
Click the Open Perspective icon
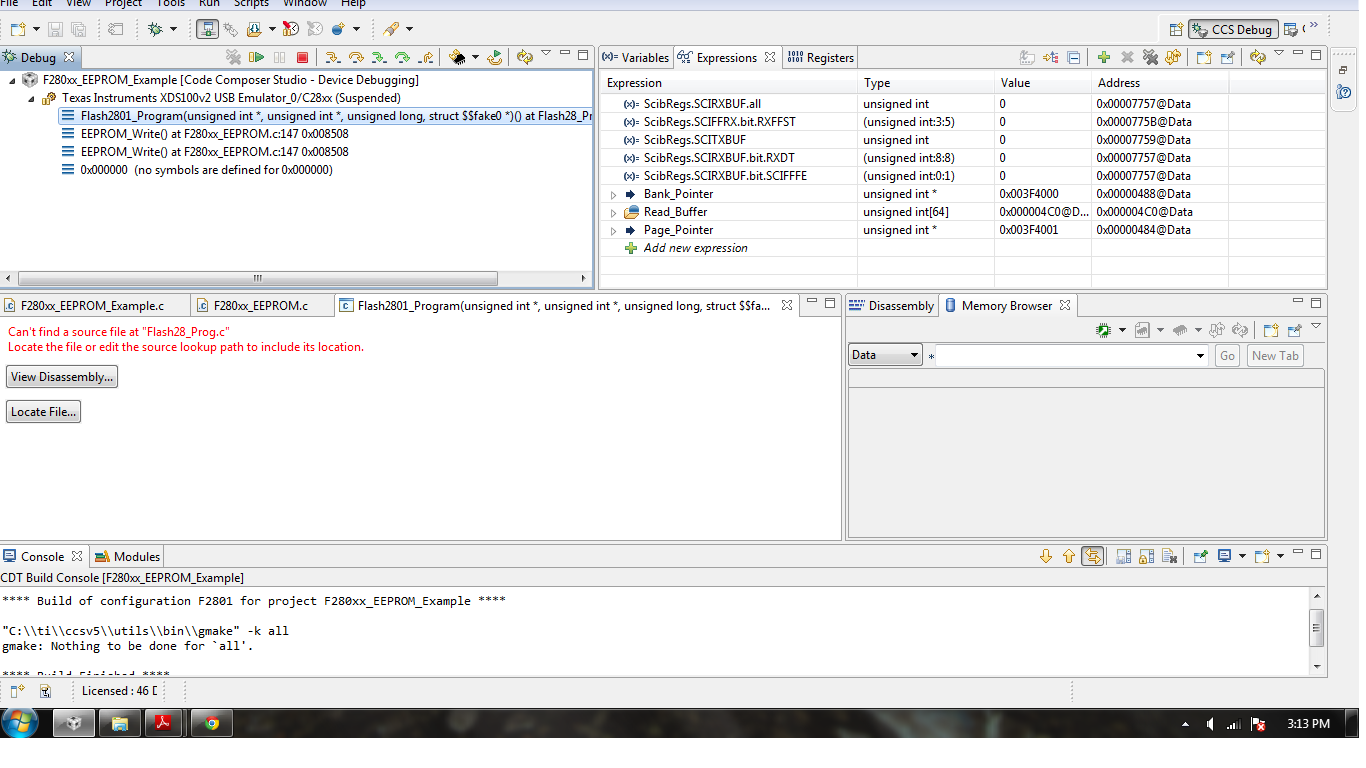point(1176,30)
